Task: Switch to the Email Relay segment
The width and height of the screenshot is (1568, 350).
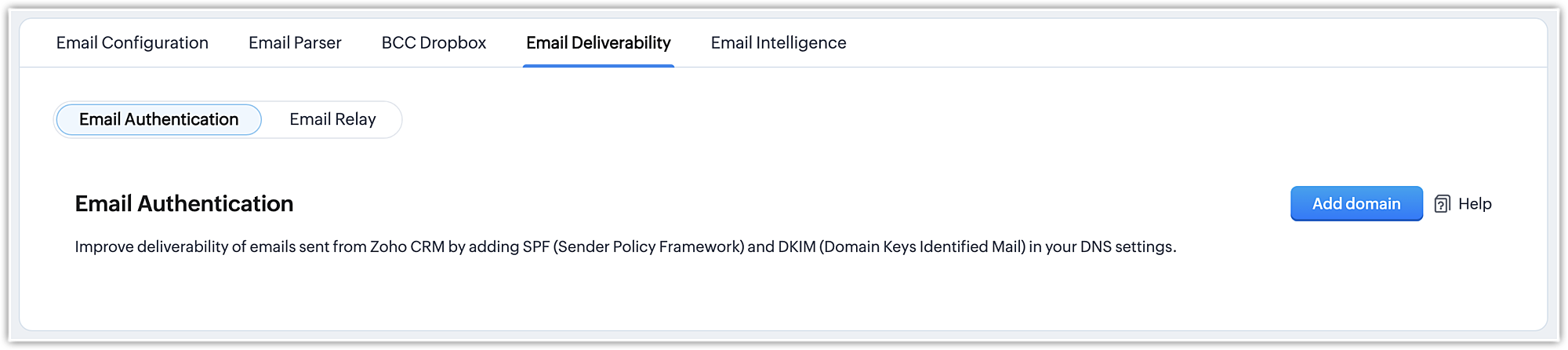Action: pos(332,119)
